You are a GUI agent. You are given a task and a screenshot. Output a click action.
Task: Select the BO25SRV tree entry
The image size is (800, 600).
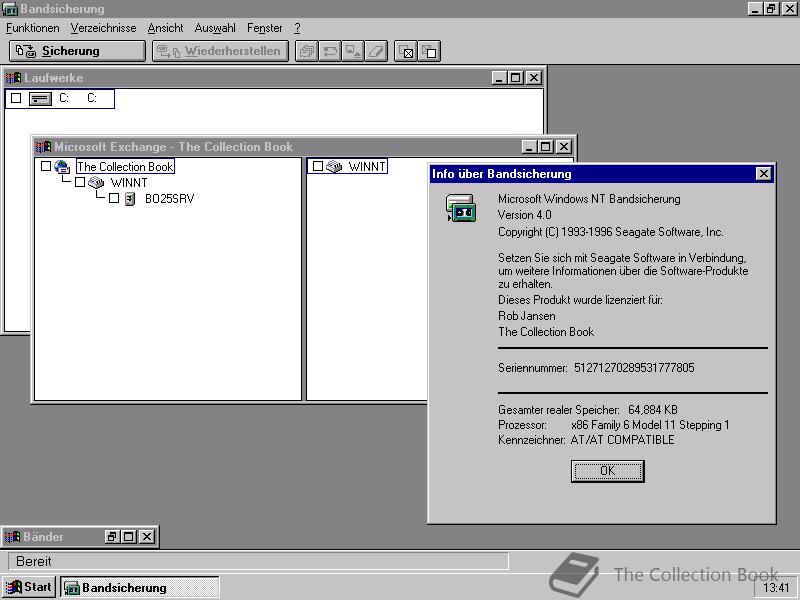pyautogui.click(x=169, y=198)
